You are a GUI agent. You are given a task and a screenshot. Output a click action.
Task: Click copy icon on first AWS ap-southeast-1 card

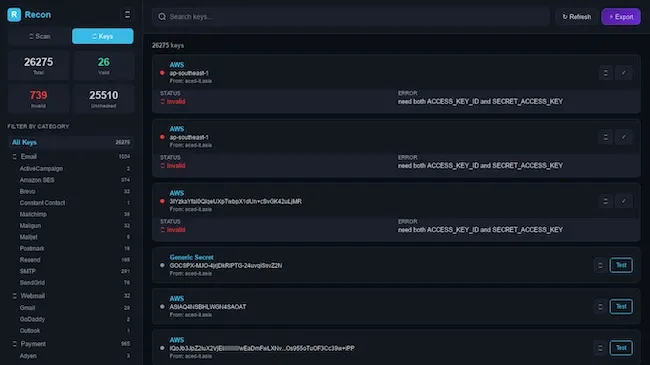(605, 73)
